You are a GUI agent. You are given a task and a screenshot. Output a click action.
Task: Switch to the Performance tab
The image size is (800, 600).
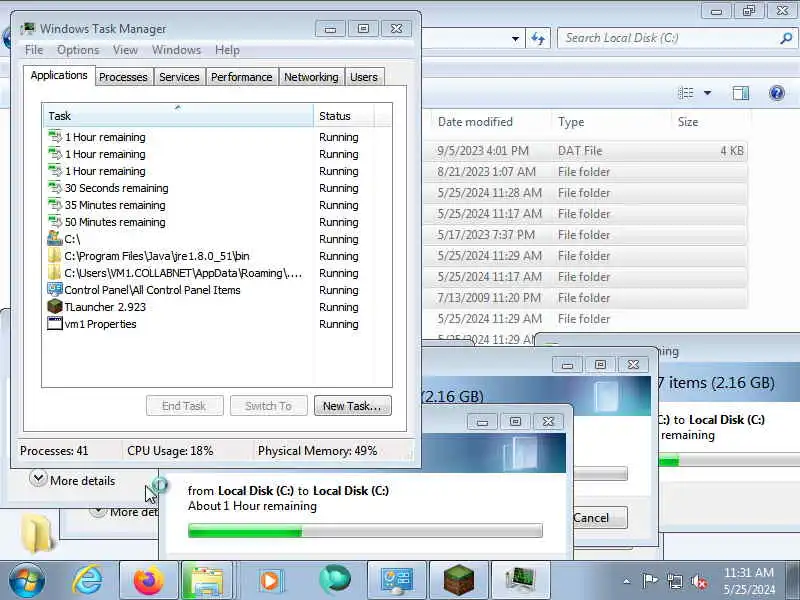[x=242, y=77]
